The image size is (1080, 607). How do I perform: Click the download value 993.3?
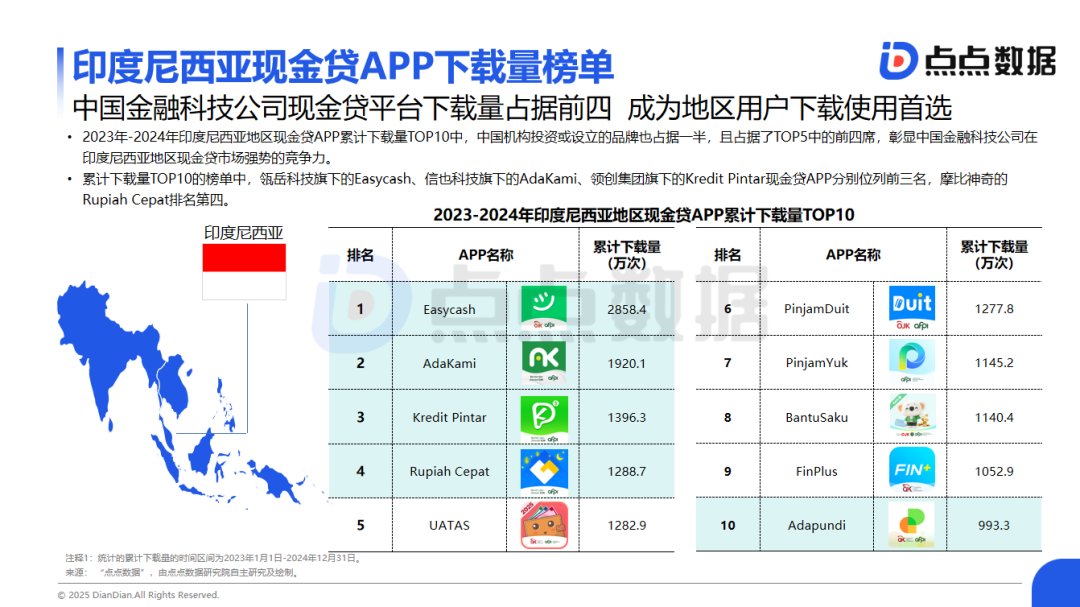coord(994,525)
